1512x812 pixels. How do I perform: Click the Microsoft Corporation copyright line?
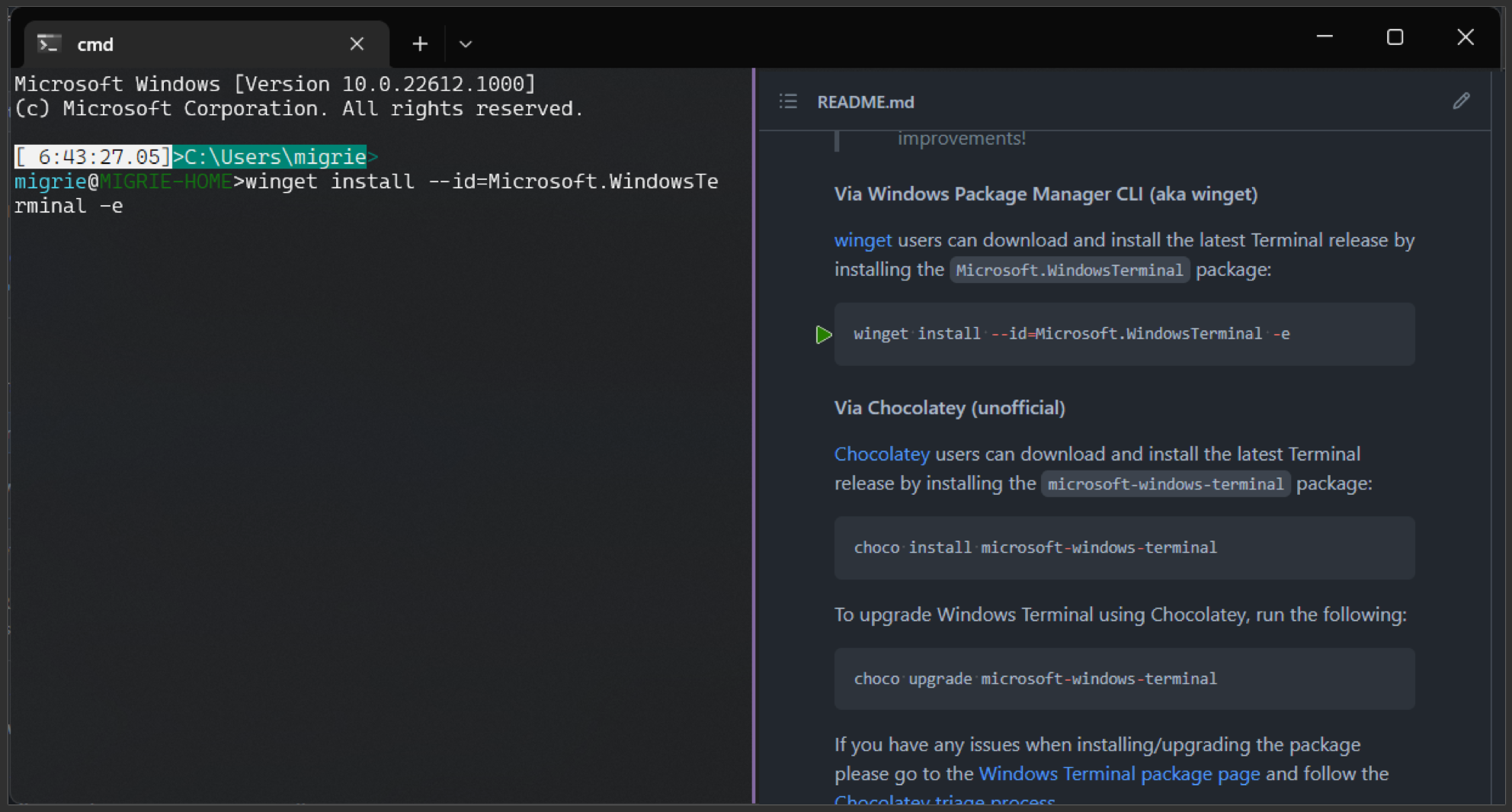(299, 108)
